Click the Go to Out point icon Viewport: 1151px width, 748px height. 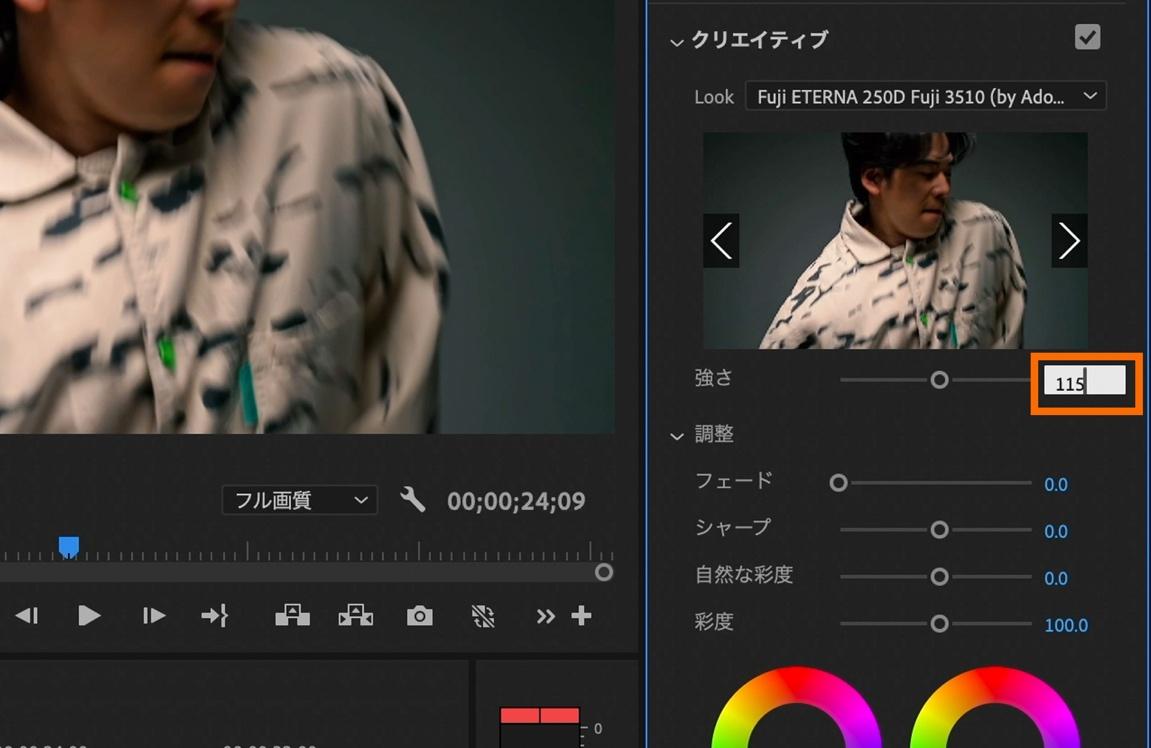215,615
